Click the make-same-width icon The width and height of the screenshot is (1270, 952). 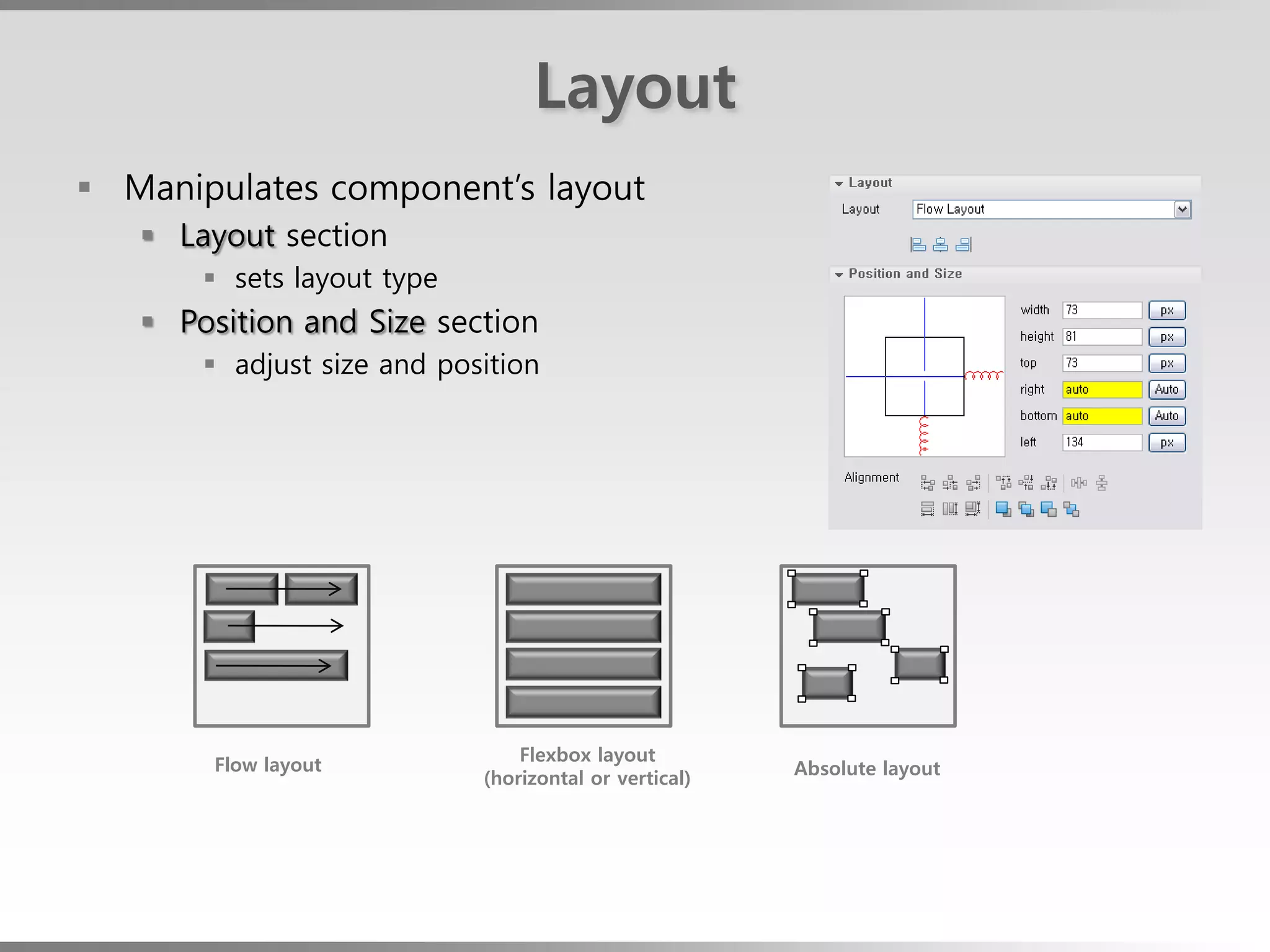[x=928, y=509]
